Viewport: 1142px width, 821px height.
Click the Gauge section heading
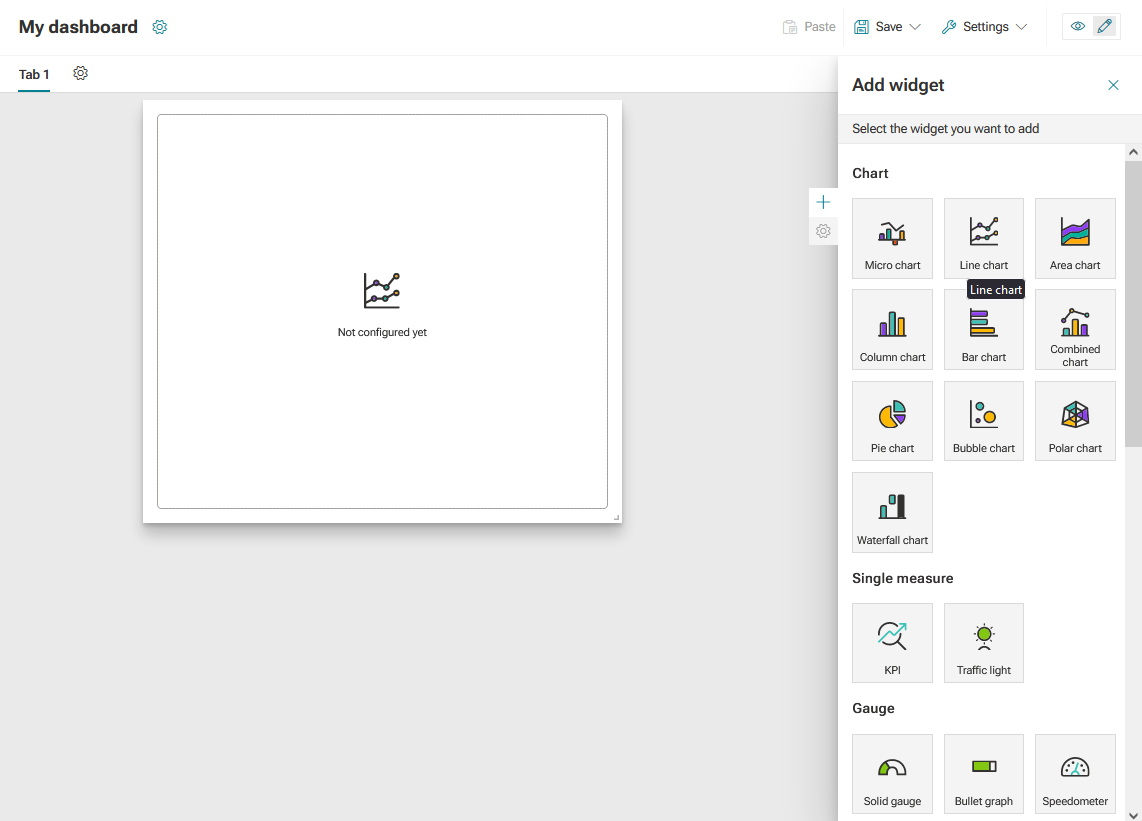pyautogui.click(x=873, y=709)
